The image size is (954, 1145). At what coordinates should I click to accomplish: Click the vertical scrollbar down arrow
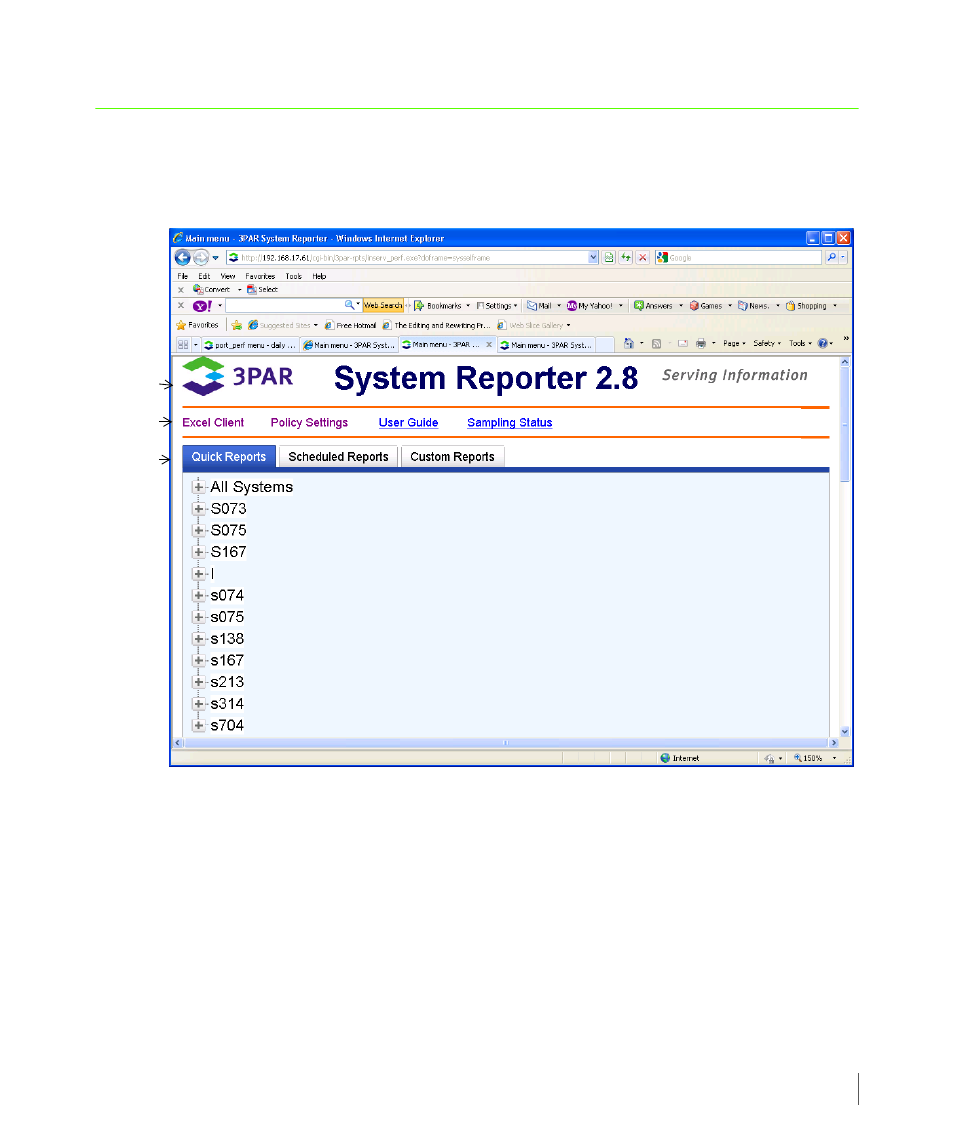click(845, 731)
